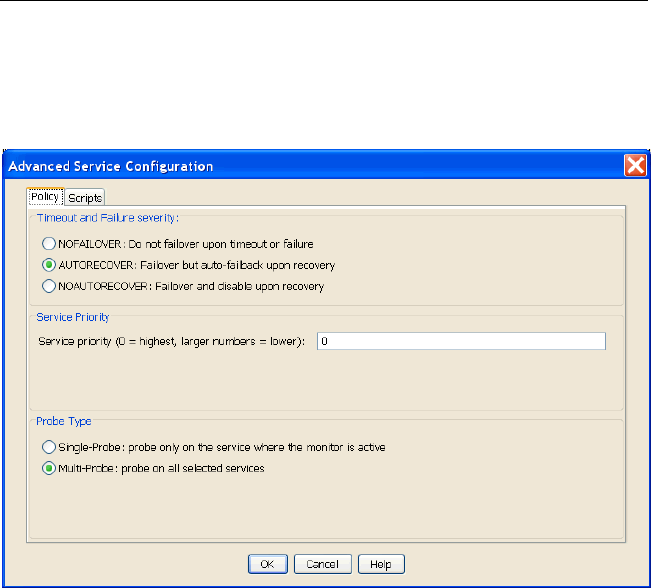Image resolution: width=651 pixels, height=588 pixels.
Task: Click the 'Service Priority' group heading
Action: tap(73, 317)
